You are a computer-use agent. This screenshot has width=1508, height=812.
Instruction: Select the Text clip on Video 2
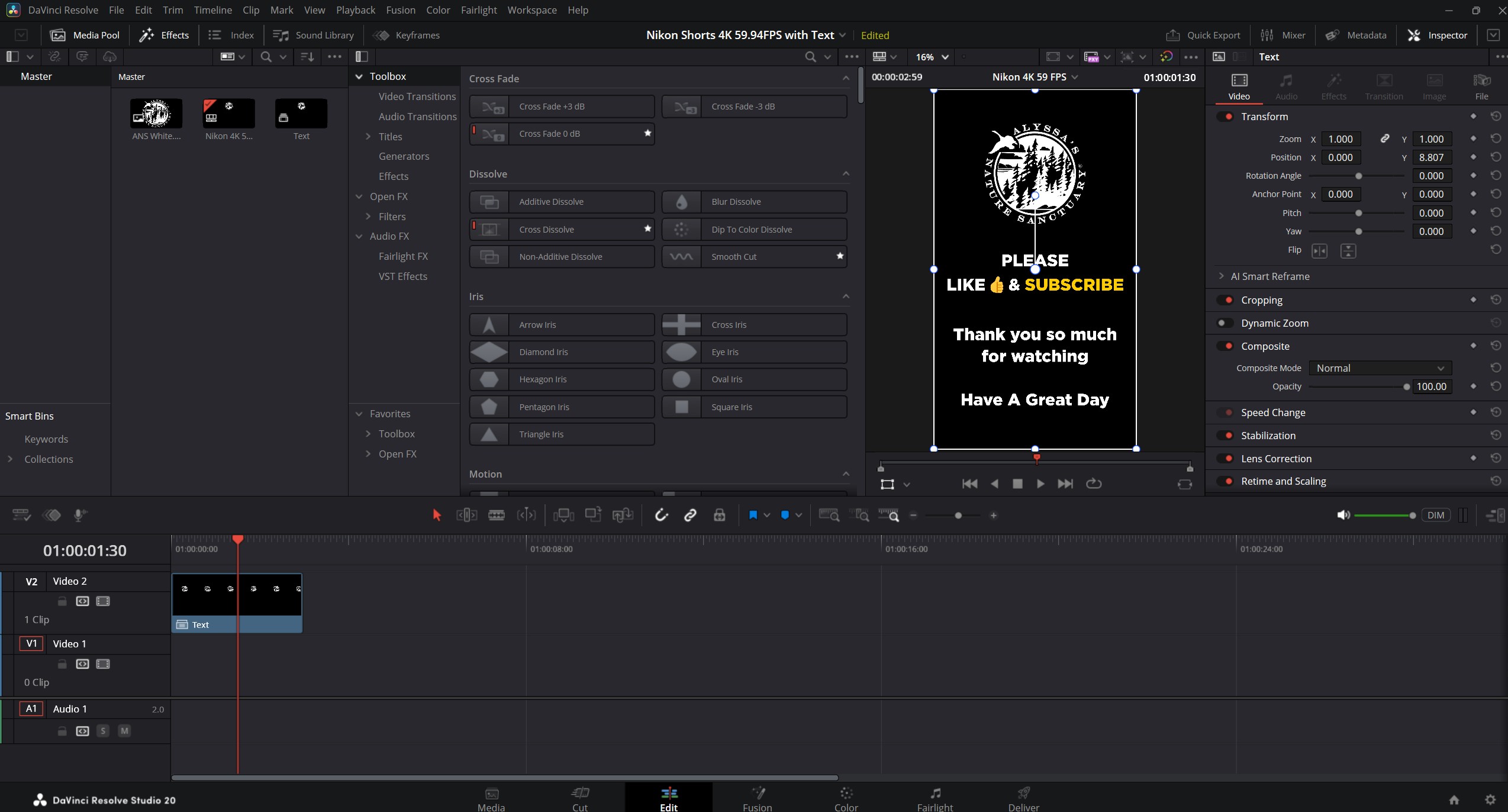[237, 603]
